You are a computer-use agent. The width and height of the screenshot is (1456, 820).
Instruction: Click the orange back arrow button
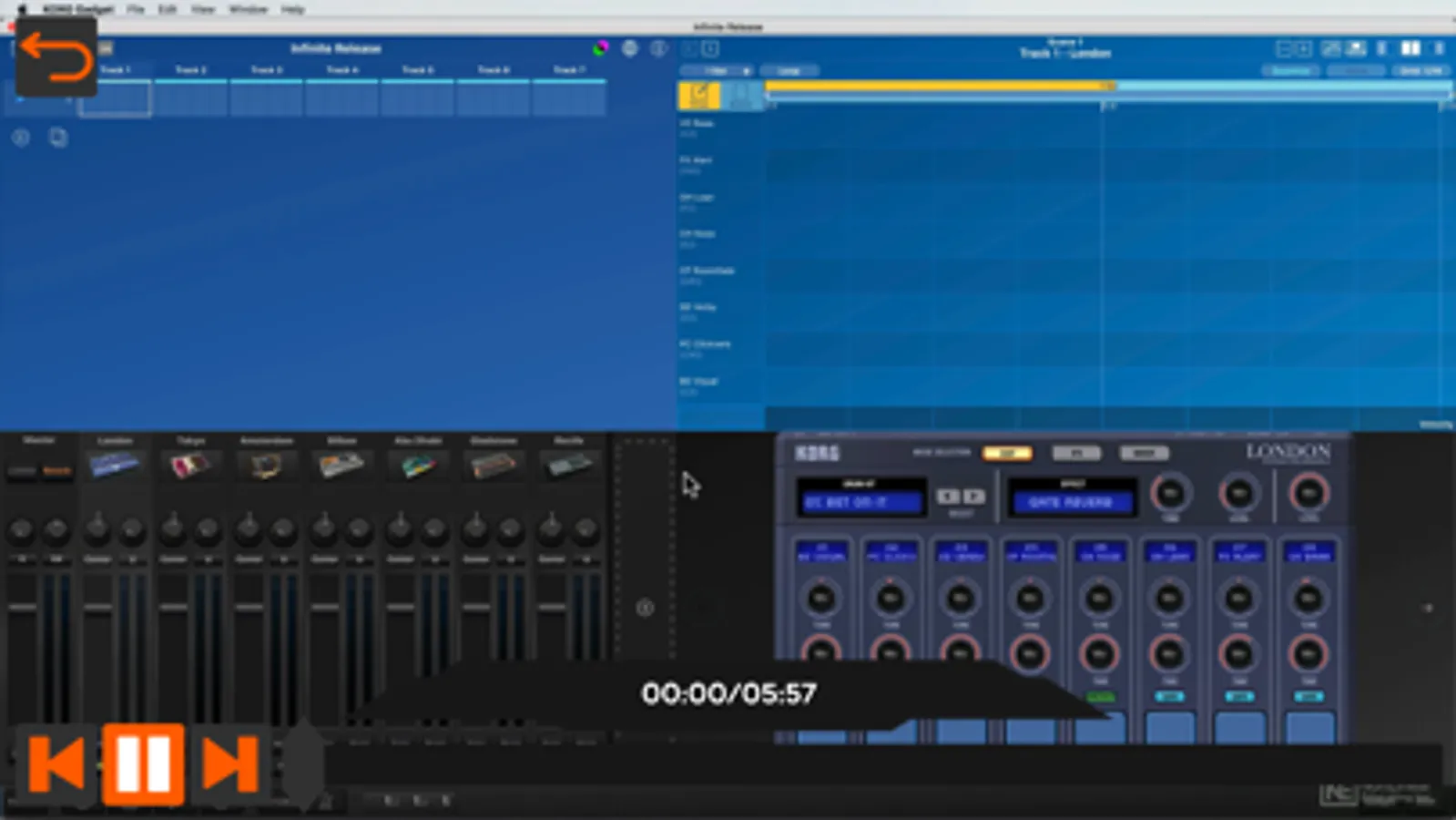tap(56, 58)
